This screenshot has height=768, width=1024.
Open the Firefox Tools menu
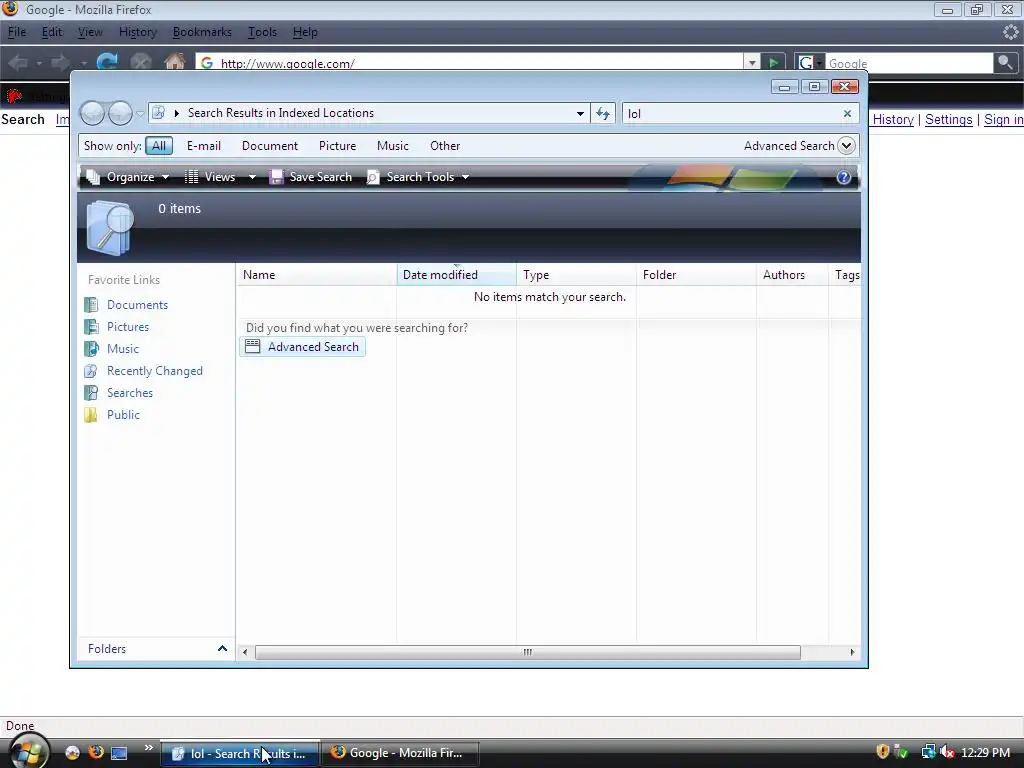point(262,32)
